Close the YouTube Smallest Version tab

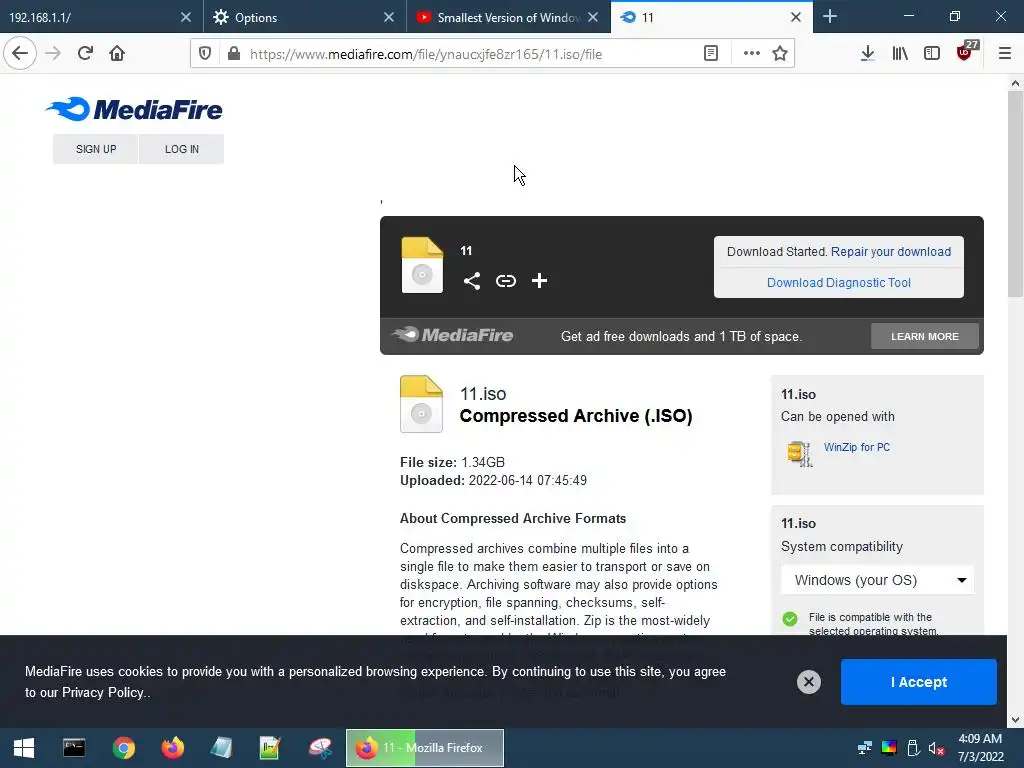pyautogui.click(x=592, y=17)
